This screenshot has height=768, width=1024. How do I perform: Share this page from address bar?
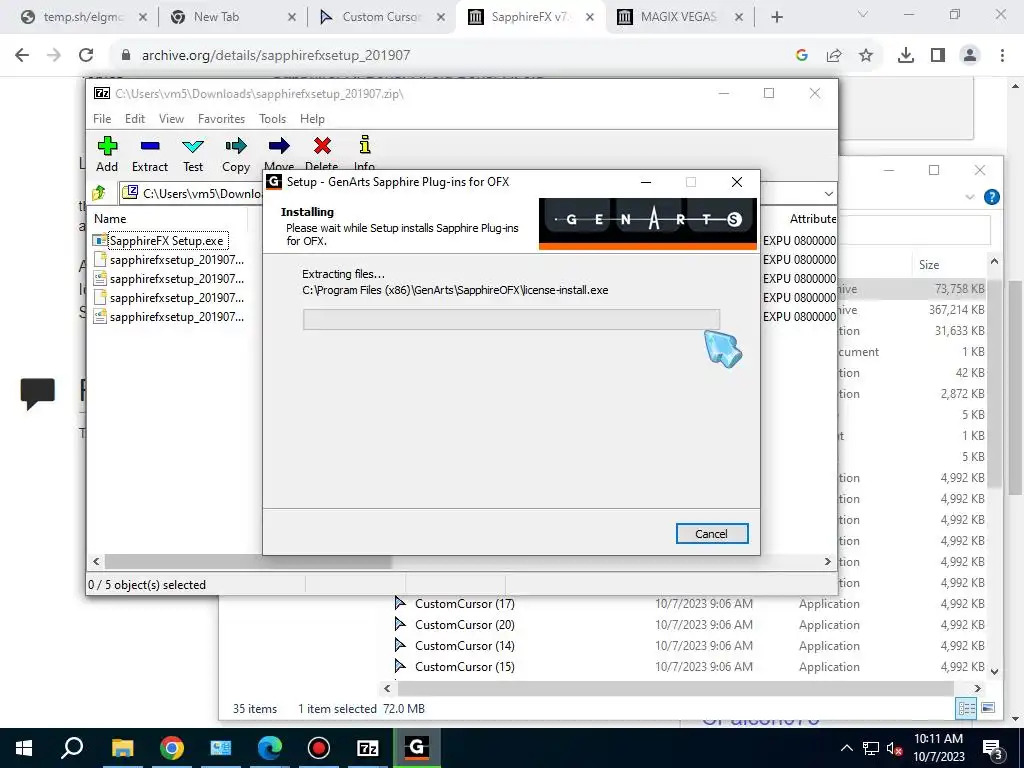coord(834,56)
